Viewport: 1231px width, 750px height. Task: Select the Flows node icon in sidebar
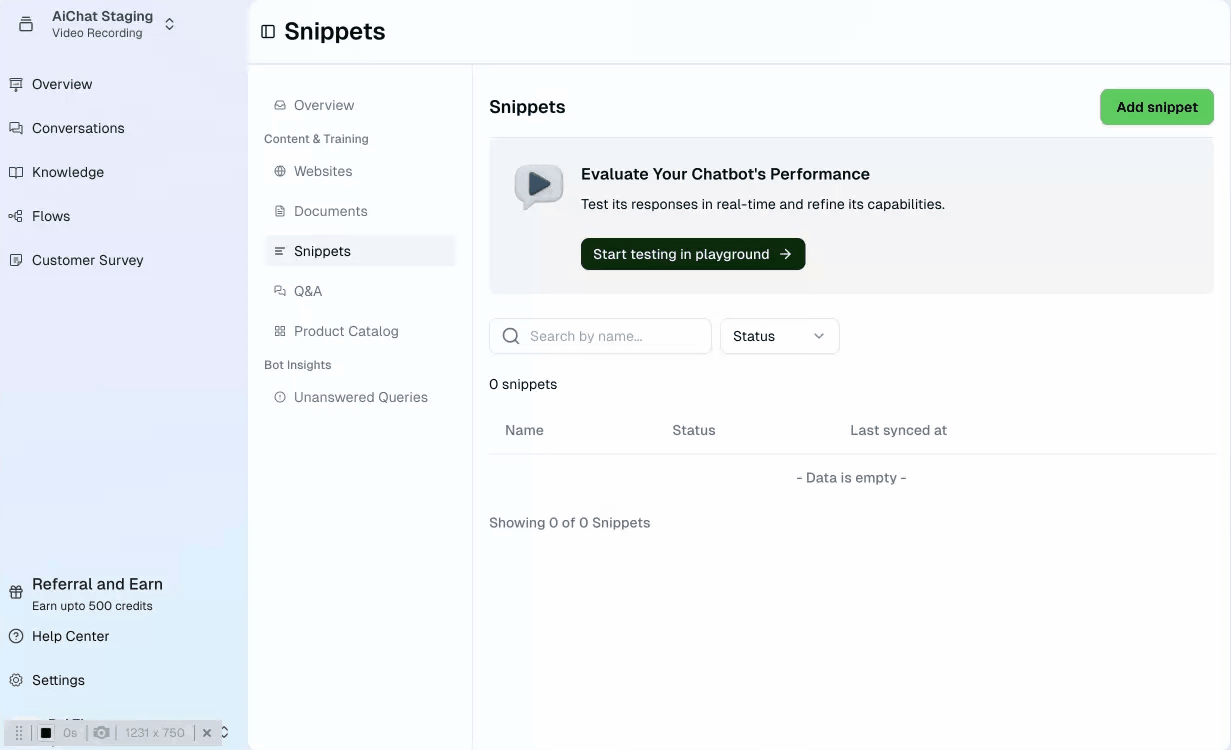tap(17, 216)
